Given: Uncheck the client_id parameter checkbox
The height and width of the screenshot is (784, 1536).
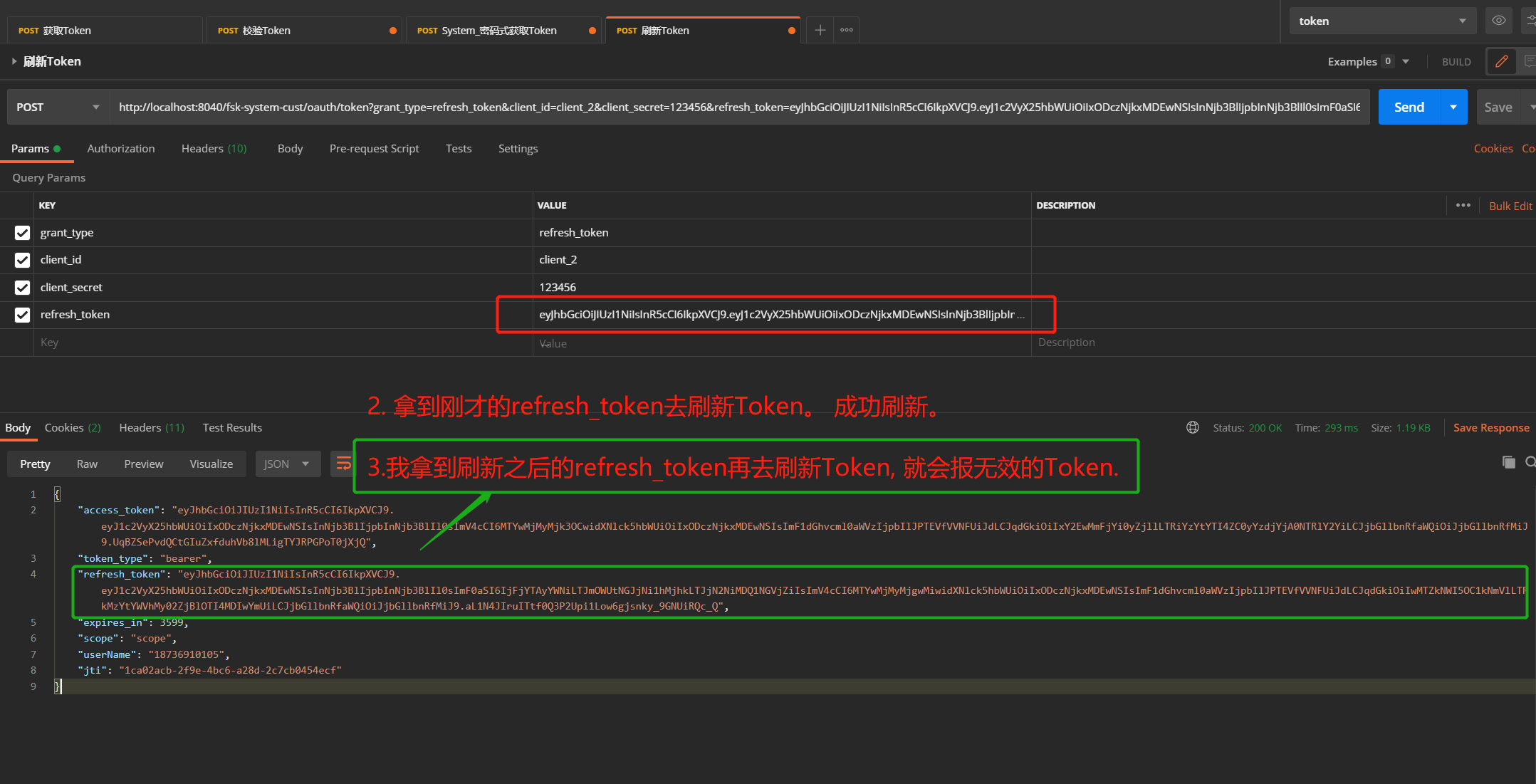Looking at the screenshot, I should 22,260.
